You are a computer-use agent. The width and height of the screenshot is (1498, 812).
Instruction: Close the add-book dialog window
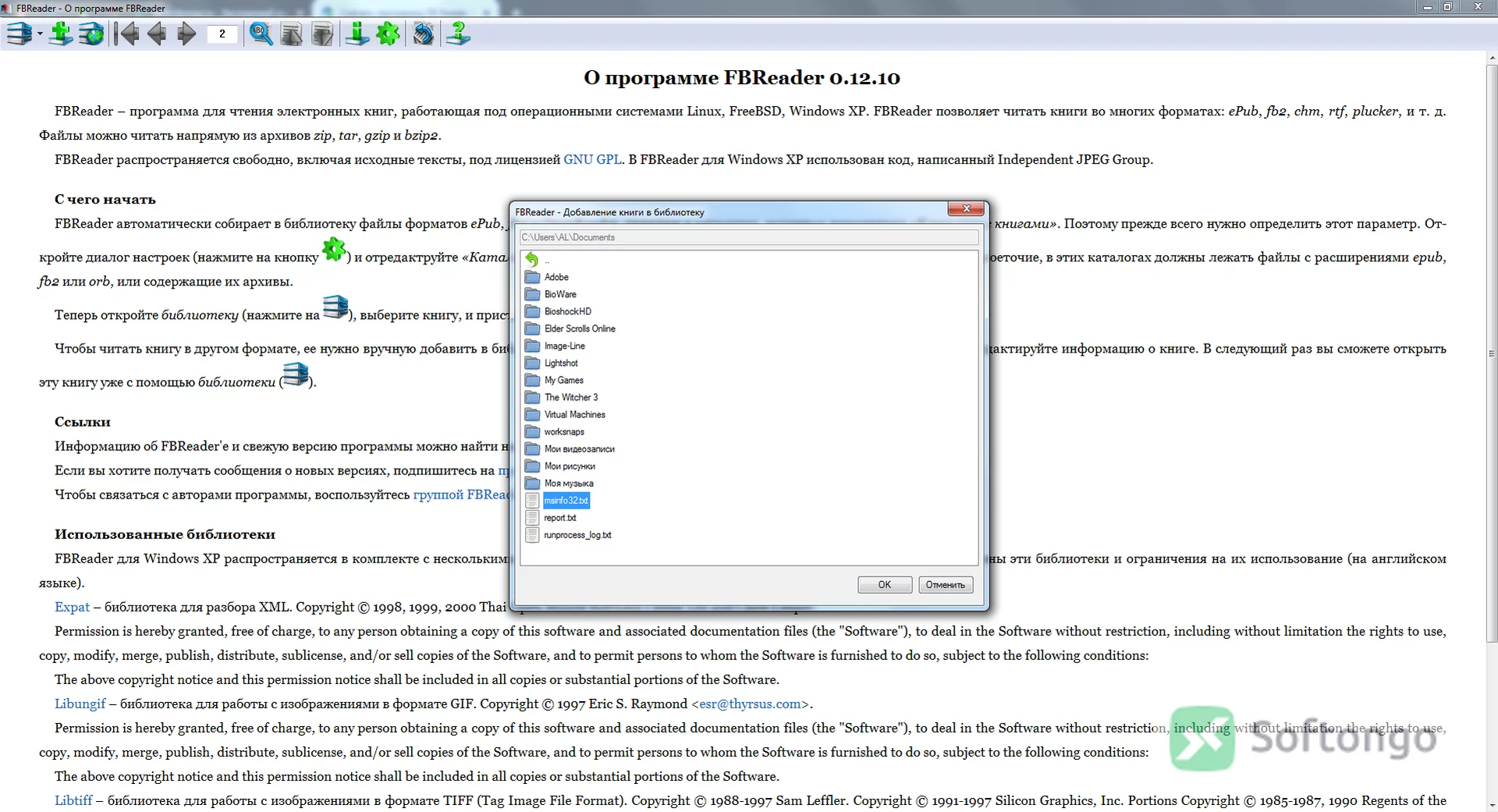[x=966, y=208]
